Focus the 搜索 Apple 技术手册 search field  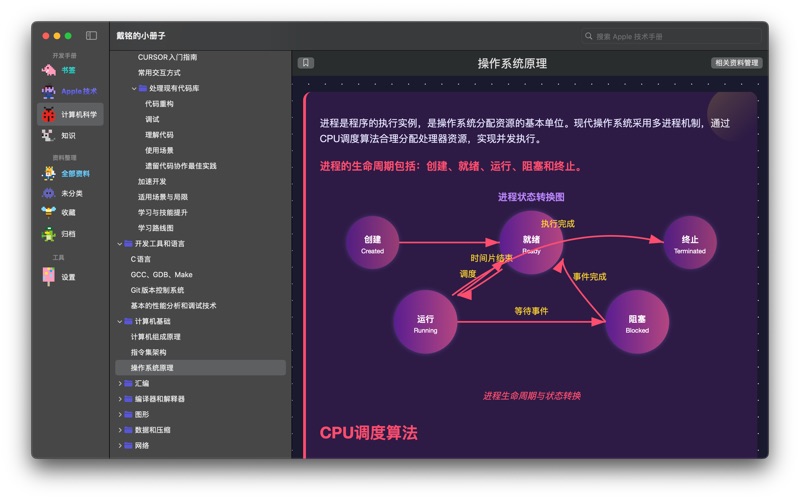click(671, 36)
